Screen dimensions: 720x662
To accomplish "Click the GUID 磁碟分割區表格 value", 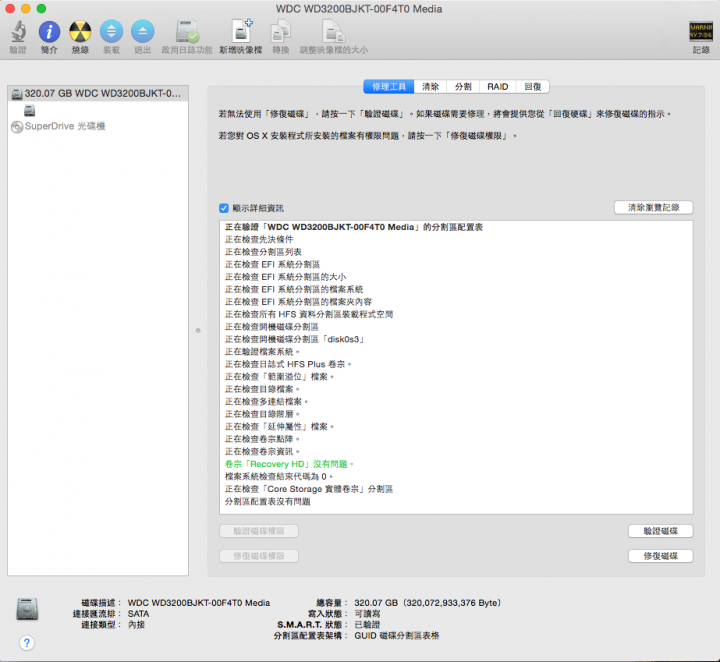I will tap(397, 636).
